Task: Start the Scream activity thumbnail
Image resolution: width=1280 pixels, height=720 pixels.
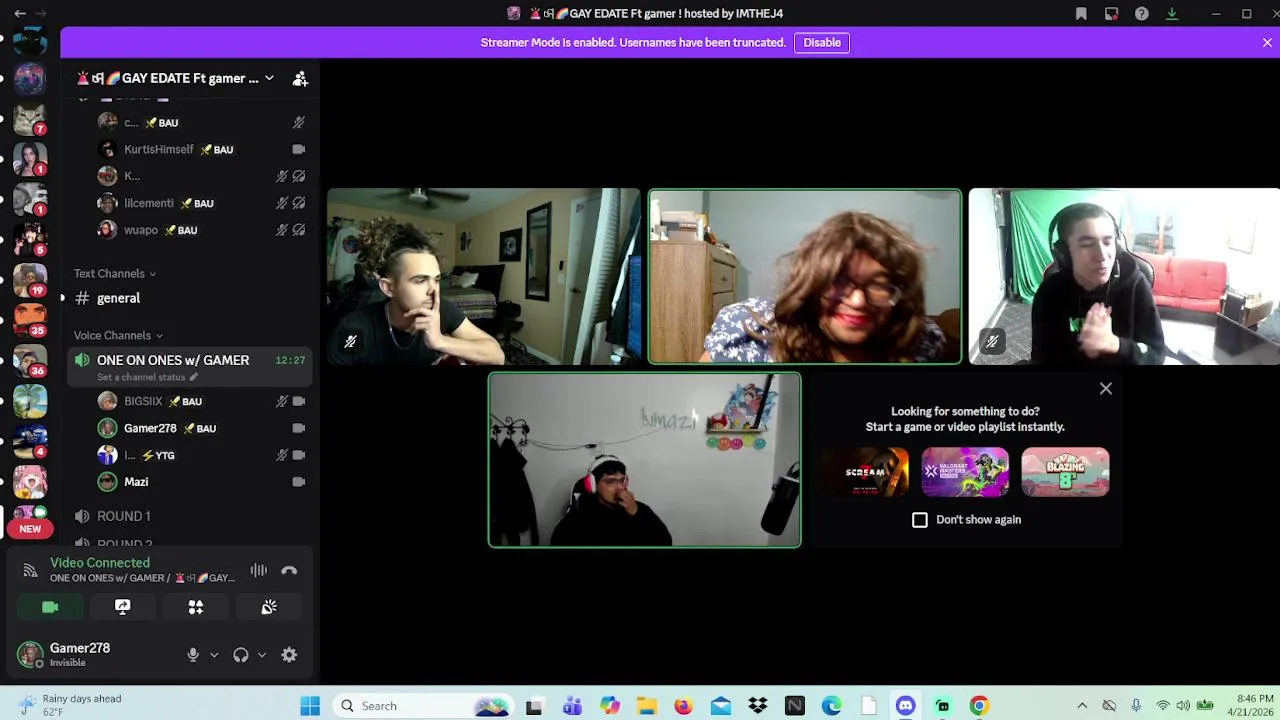Action: coord(865,472)
